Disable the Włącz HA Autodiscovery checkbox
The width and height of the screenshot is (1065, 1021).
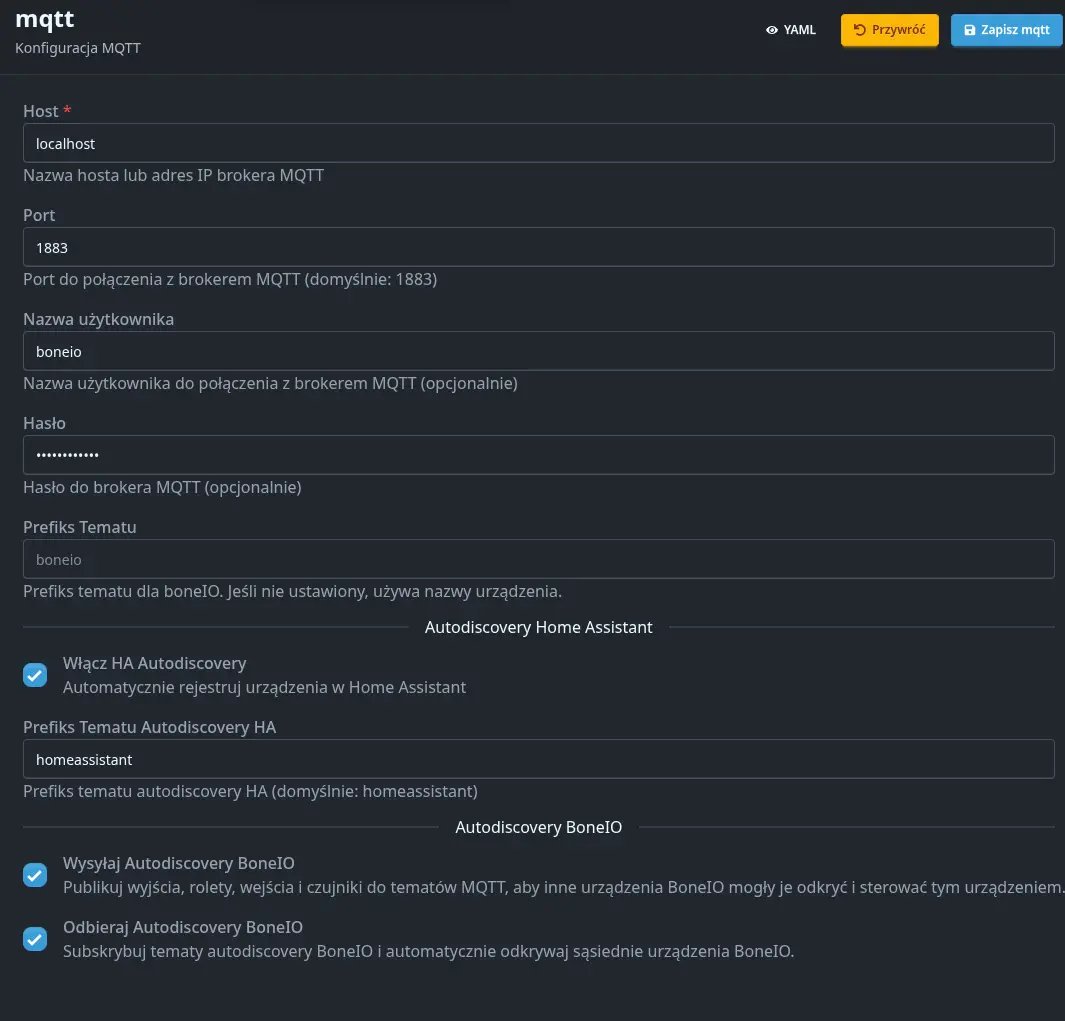tap(35, 675)
